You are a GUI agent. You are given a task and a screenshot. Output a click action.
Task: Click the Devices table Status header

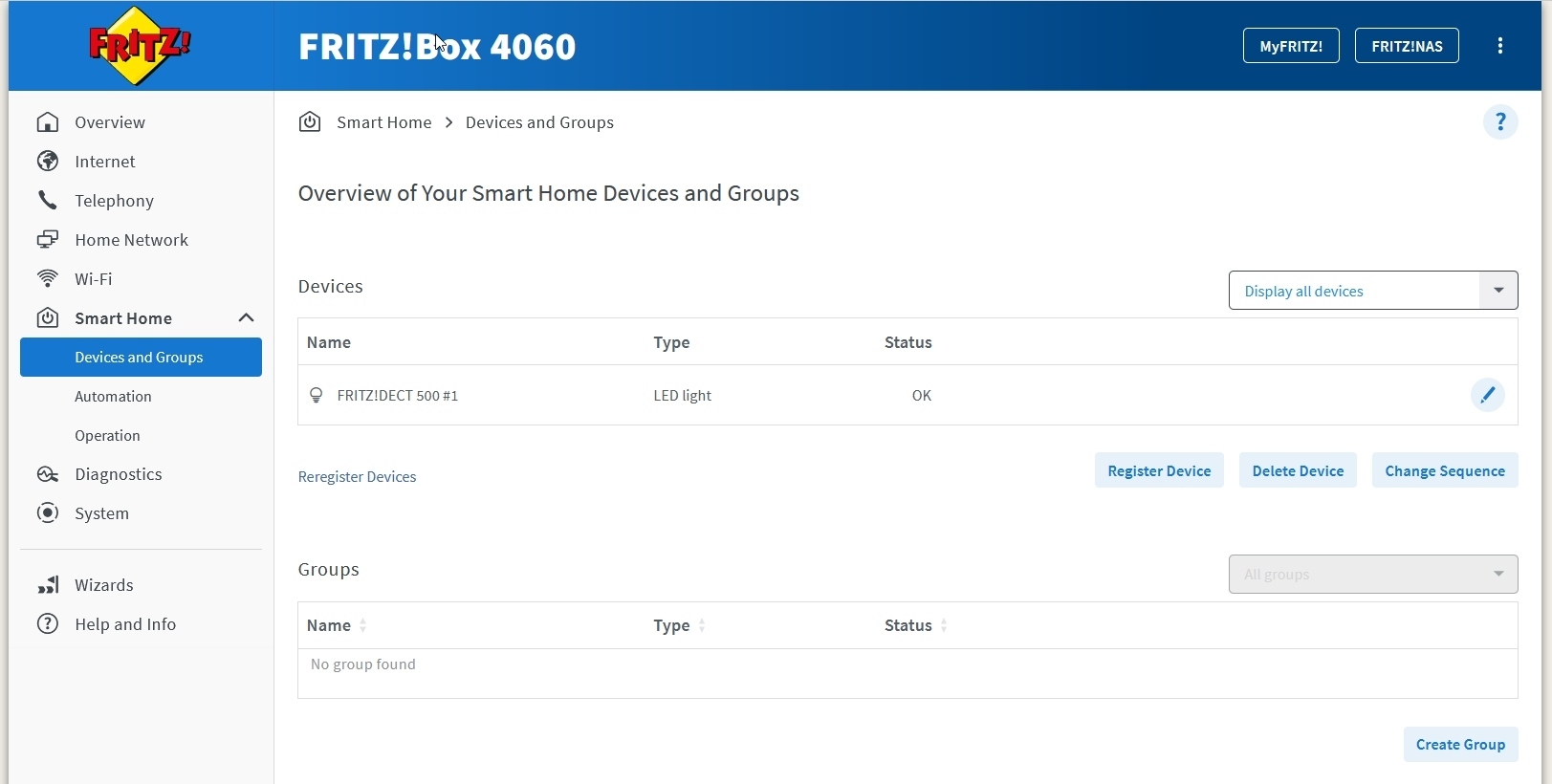[x=908, y=342]
